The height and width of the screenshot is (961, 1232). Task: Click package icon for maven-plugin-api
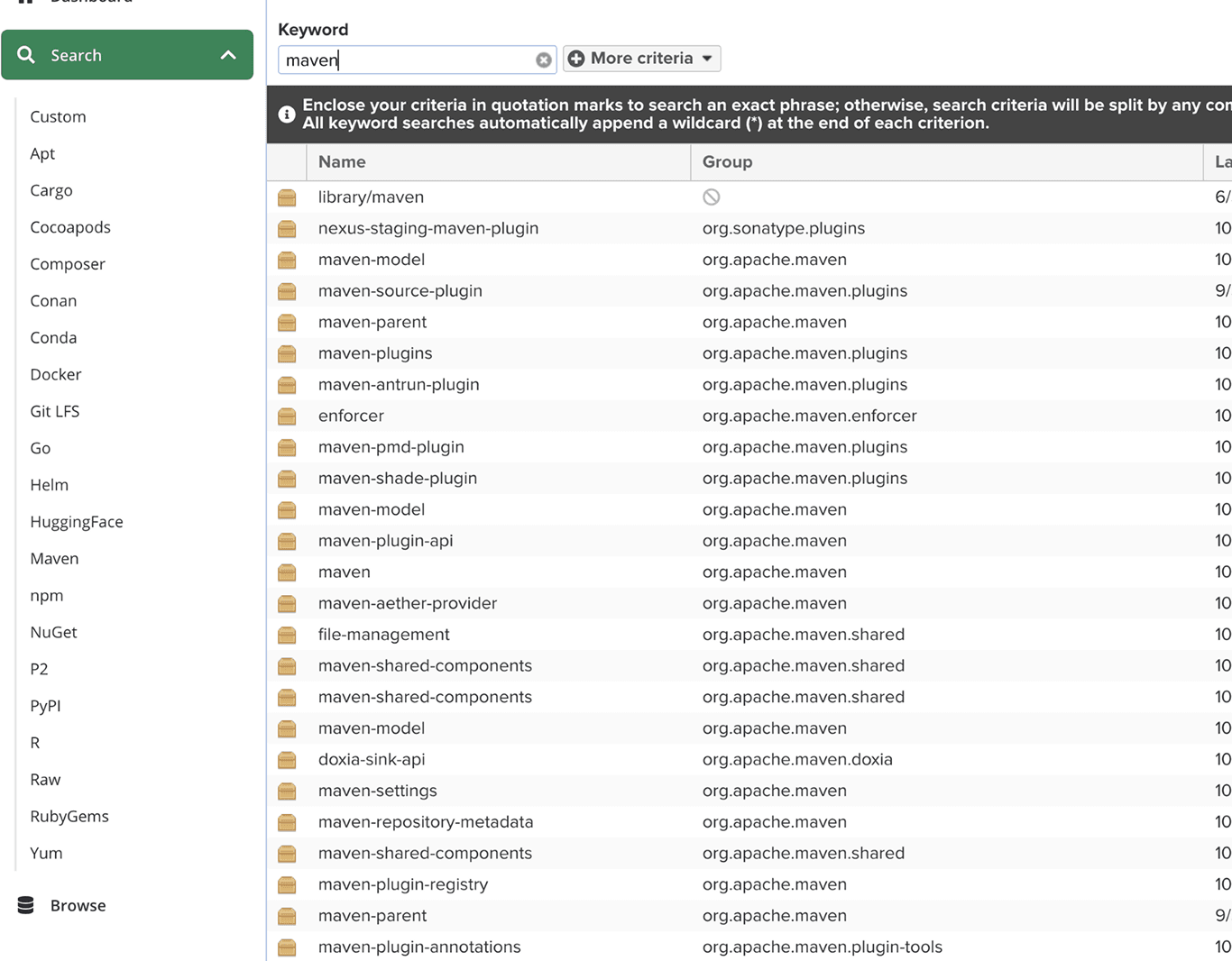287,541
